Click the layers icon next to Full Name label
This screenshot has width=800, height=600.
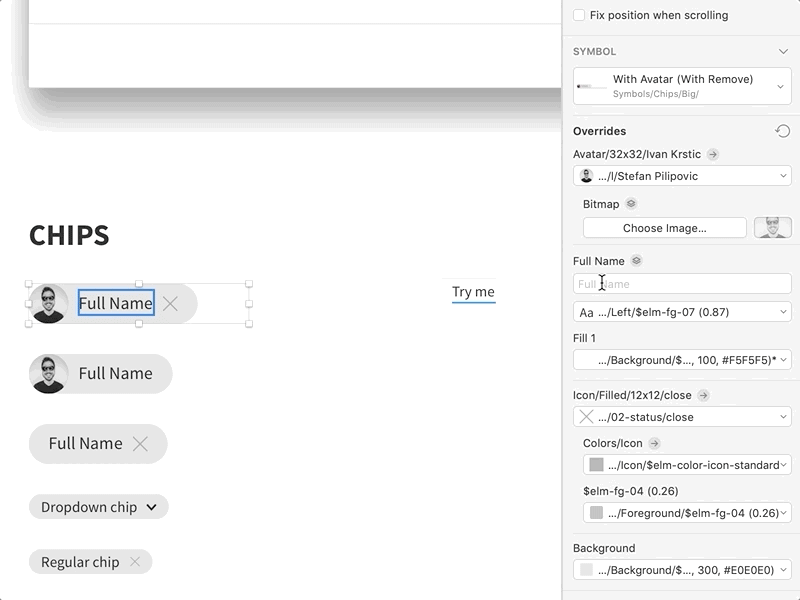pos(636,261)
